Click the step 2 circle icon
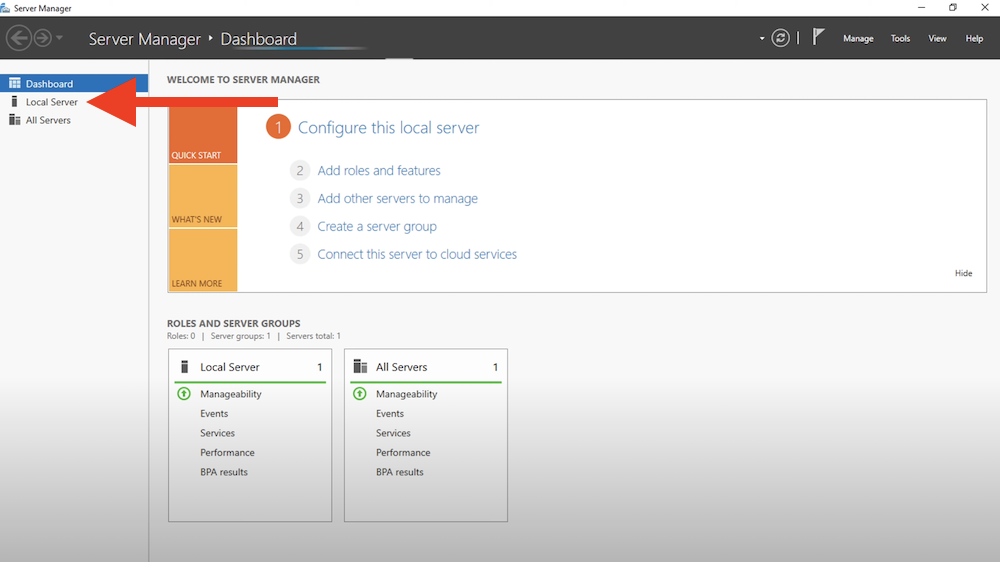The image size is (1000, 562). tap(300, 170)
